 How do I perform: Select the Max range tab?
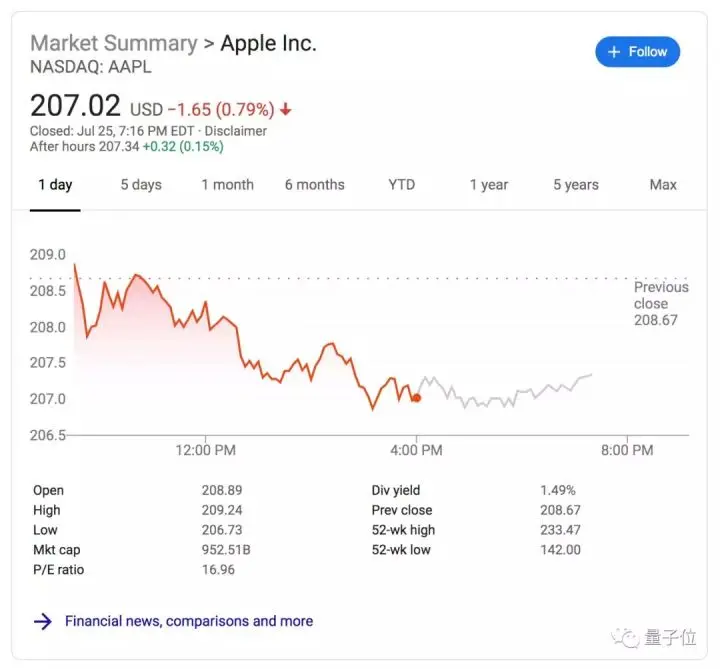tap(663, 185)
